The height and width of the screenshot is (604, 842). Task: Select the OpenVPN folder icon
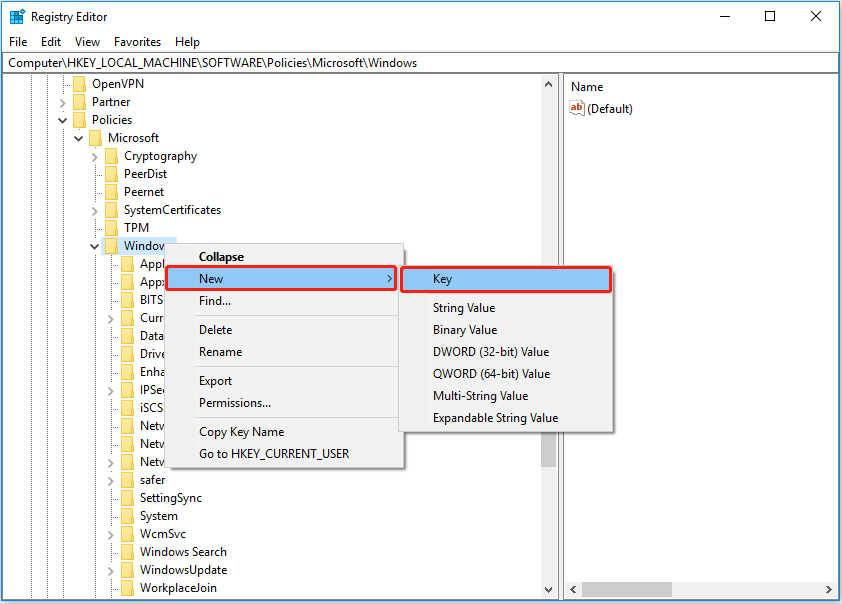click(x=79, y=83)
